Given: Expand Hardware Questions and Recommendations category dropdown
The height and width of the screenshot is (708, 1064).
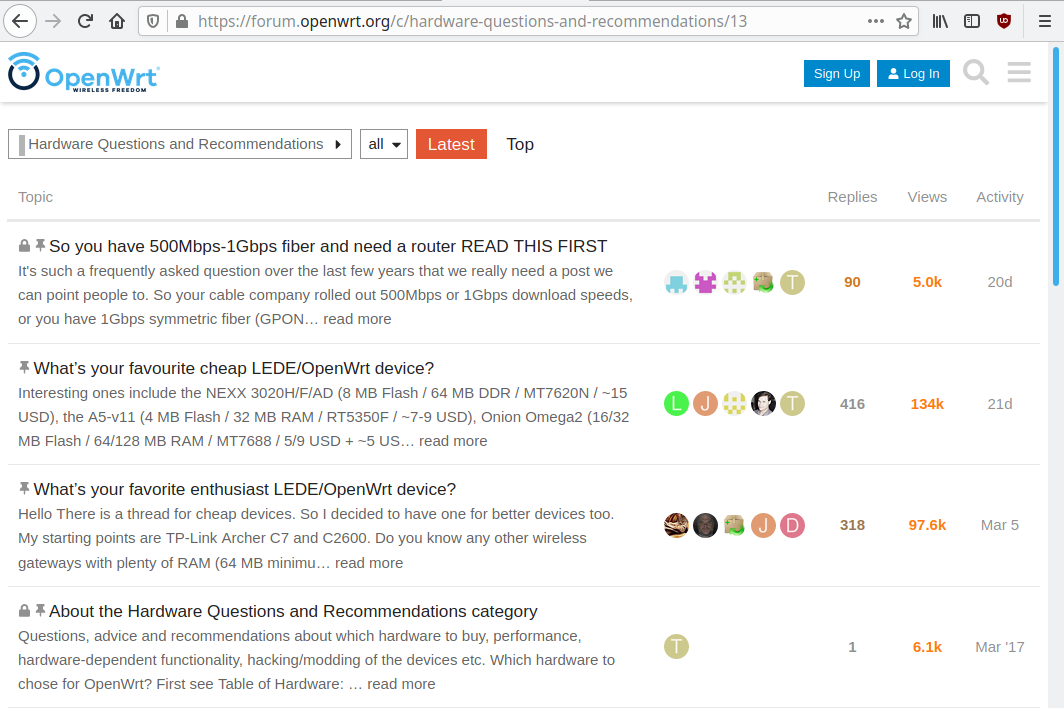Looking at the screenshot, I should 180,144.
